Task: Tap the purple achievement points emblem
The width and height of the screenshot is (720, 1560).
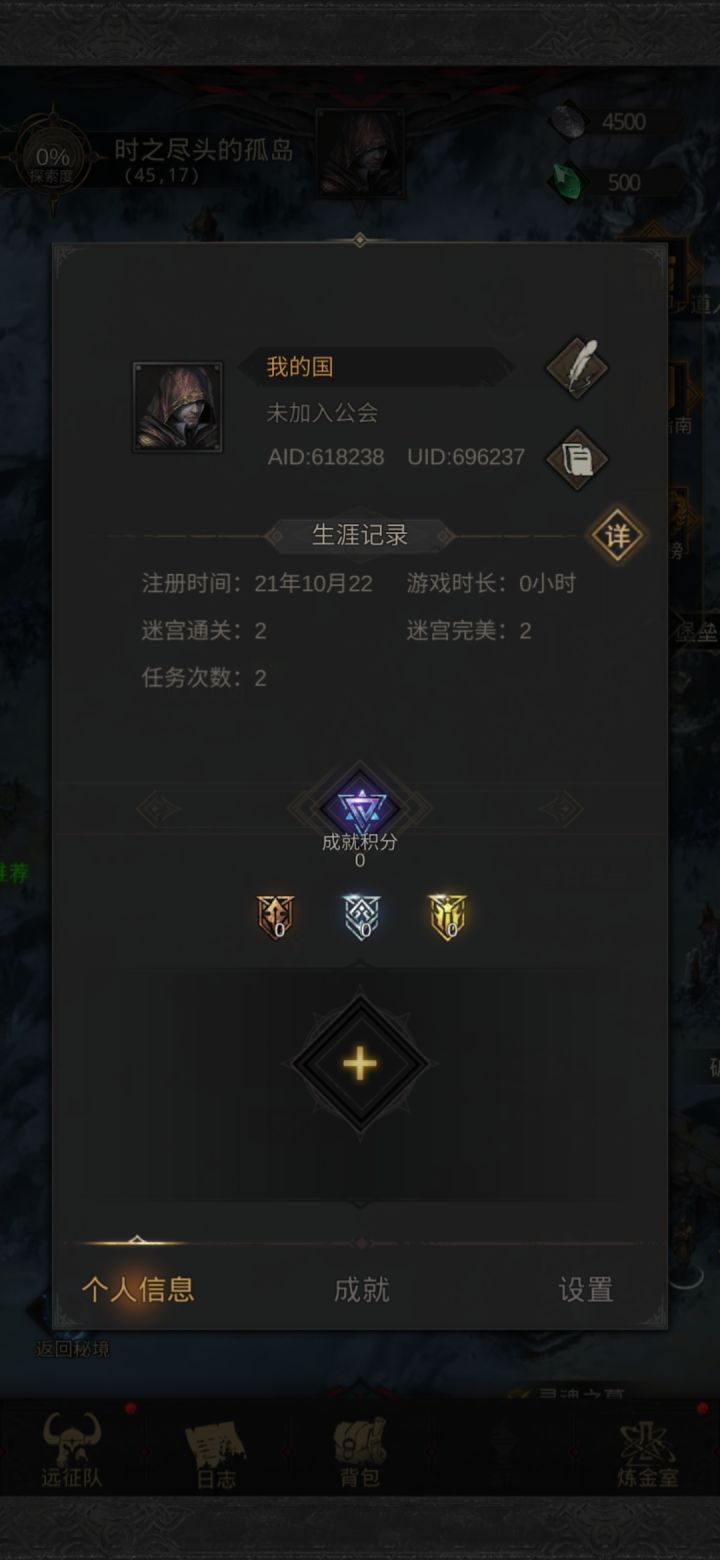Action: click(360, 807)
